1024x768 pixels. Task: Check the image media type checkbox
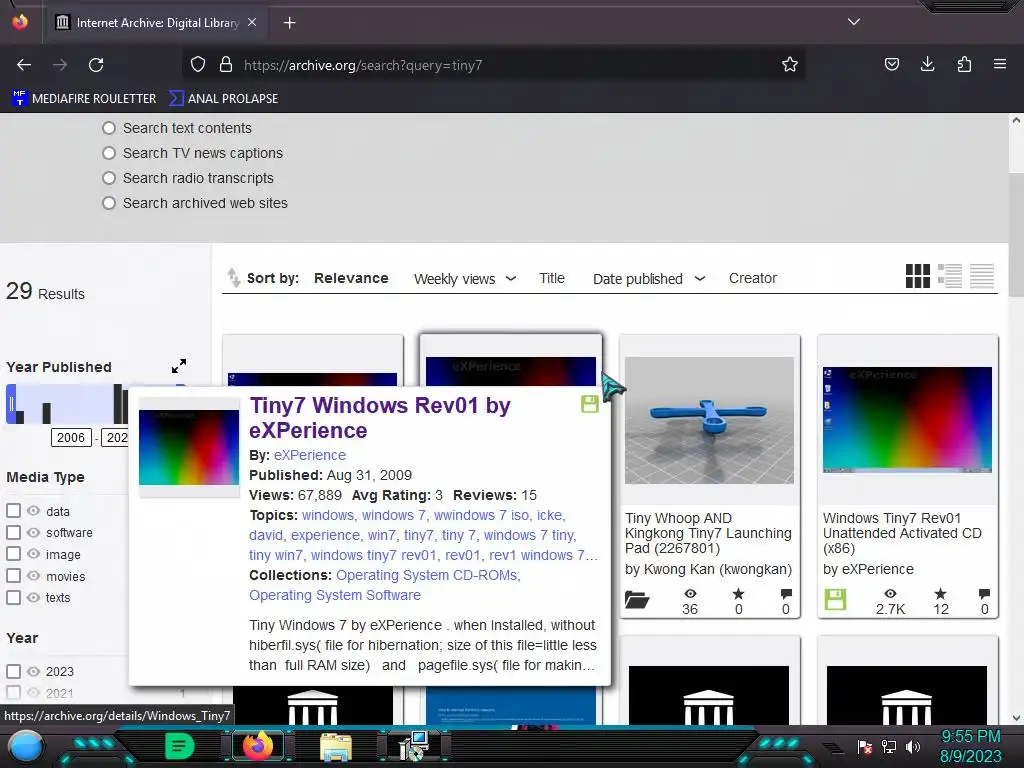click(x=13, y=554)
